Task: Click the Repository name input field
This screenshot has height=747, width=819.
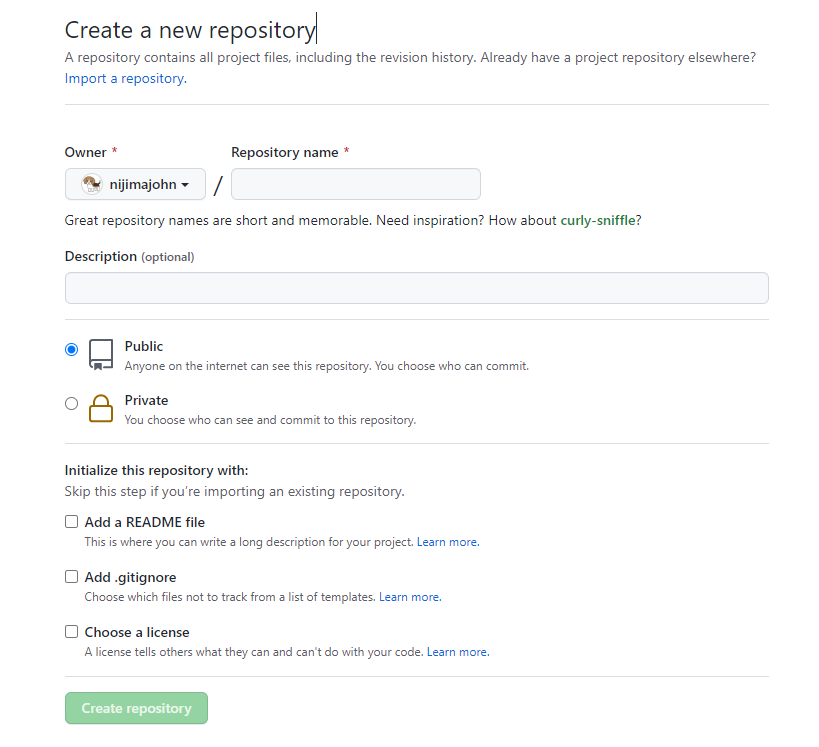Action: coord(356,184)
